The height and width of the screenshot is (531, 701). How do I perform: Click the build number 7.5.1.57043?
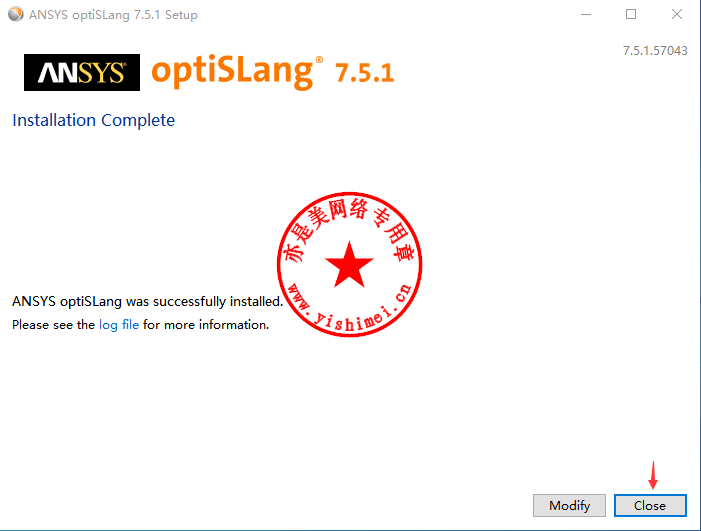pyautogui.click(x=655, y=51)
